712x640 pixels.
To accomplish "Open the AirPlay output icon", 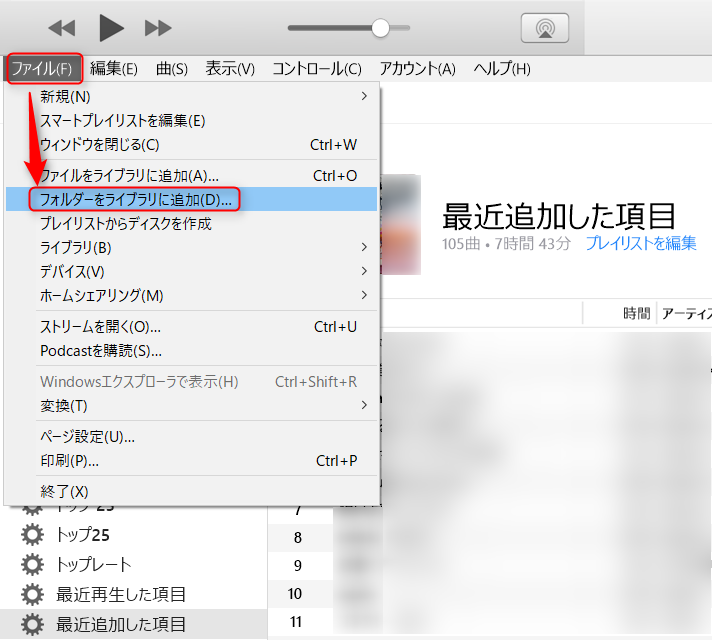I will 545,28.
